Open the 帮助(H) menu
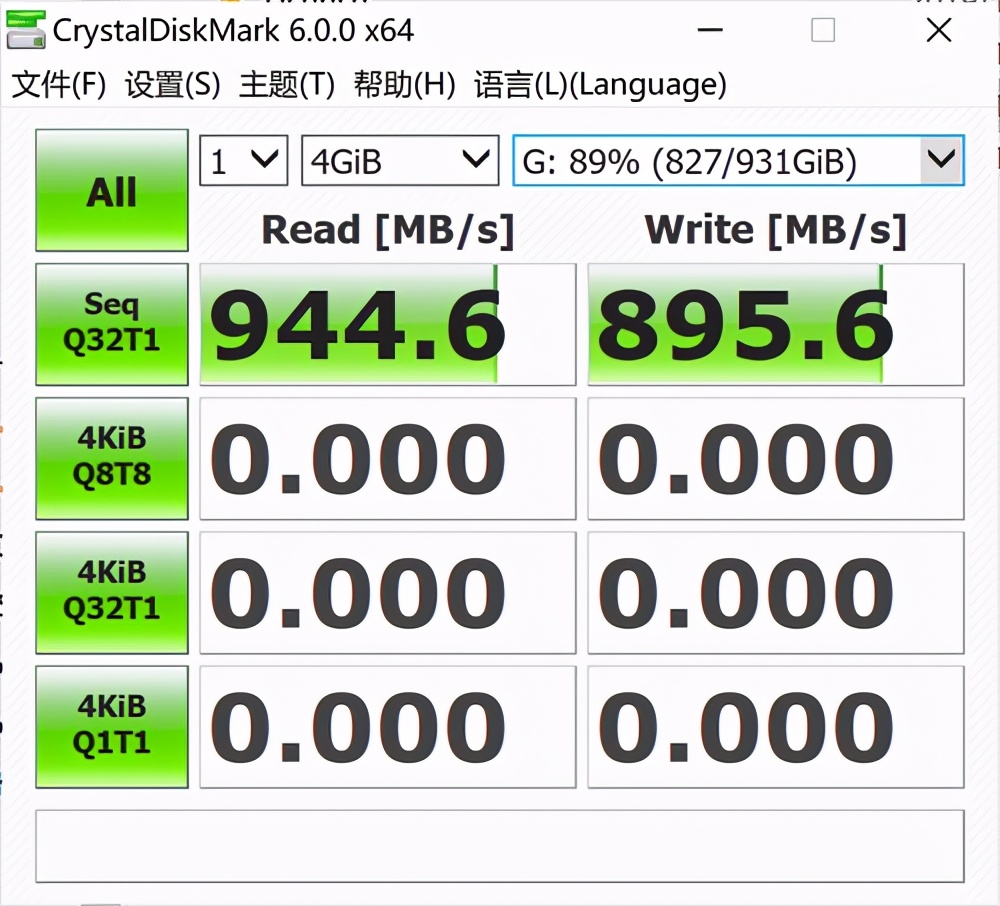 click(398, 85)
